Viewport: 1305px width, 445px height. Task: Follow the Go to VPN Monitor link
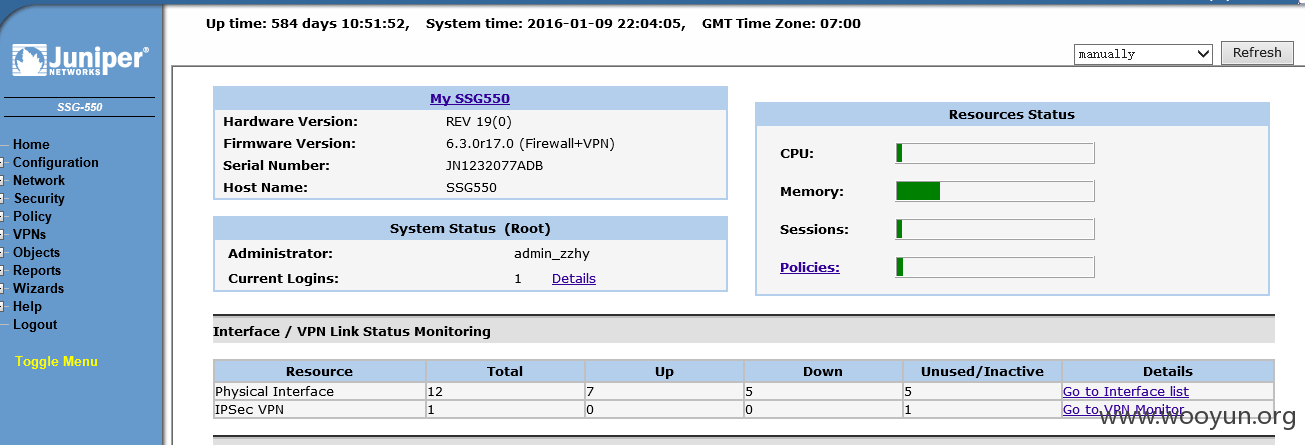(x=1123, y=409)
